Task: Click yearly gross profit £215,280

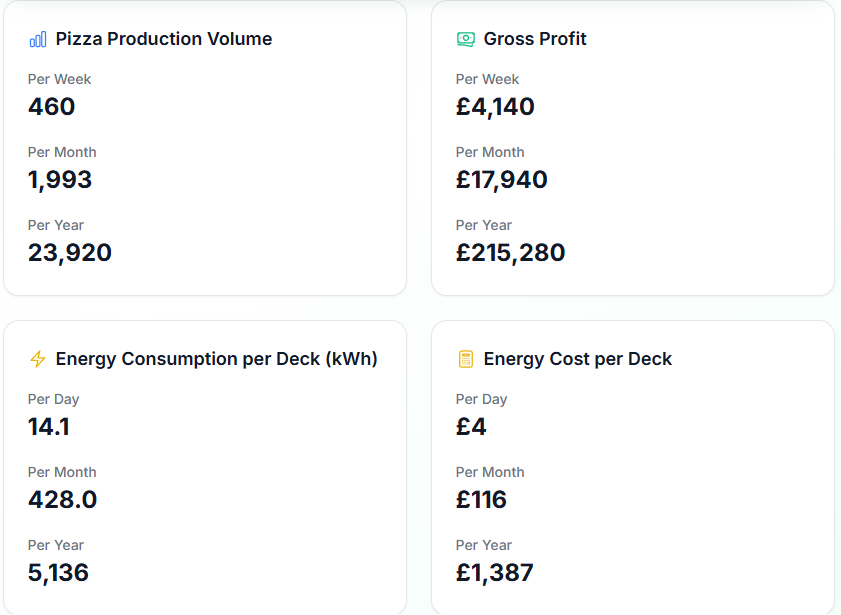Action: [511, 253]
